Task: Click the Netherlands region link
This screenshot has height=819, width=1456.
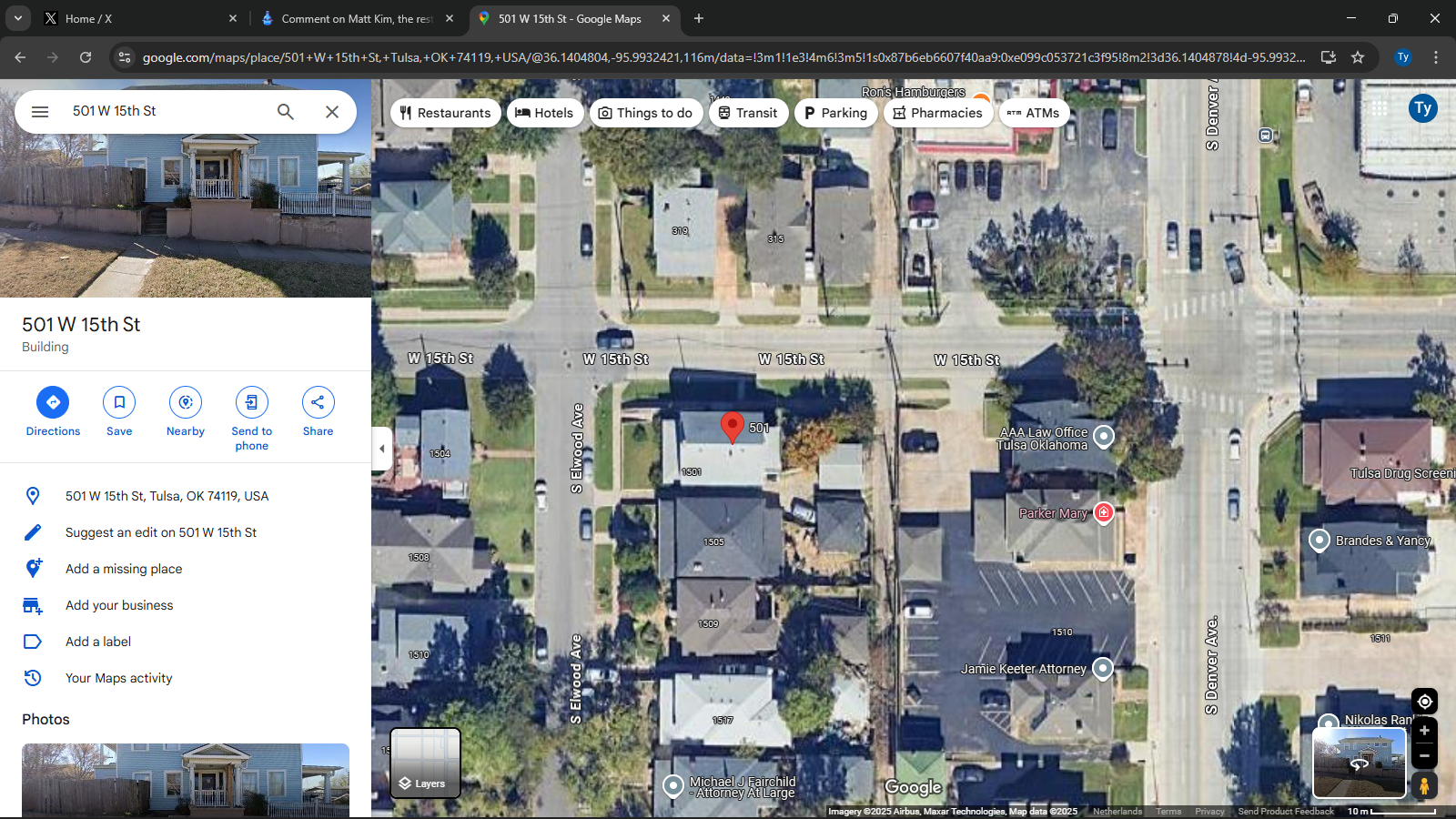Action: click(1117, 812)
